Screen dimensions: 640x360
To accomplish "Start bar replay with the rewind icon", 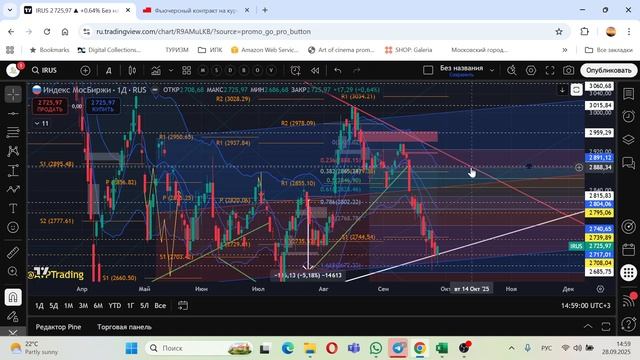I will point(315,70).
